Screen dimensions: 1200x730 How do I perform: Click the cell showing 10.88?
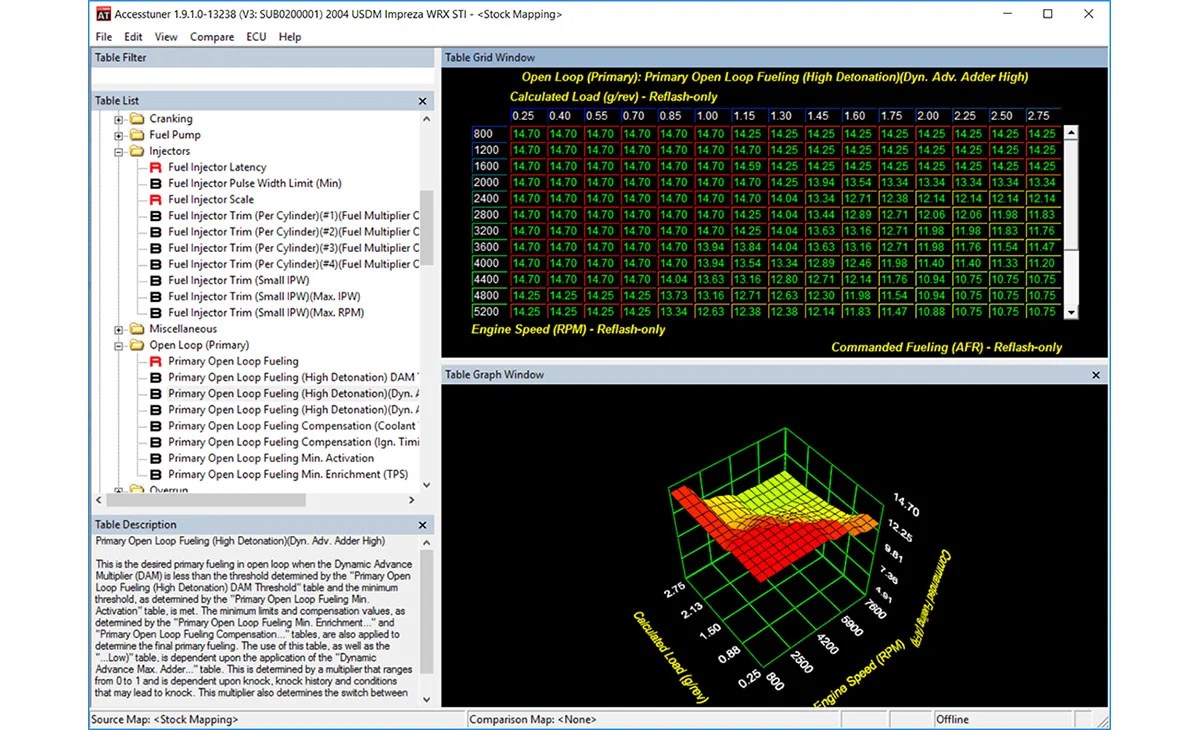pos(932,312)
